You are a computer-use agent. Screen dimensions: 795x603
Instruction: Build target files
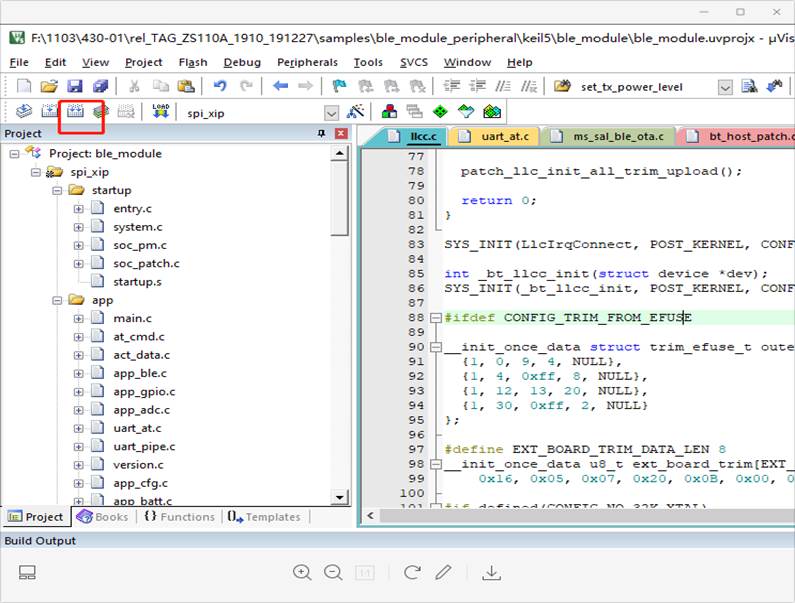tap(50, 111)
